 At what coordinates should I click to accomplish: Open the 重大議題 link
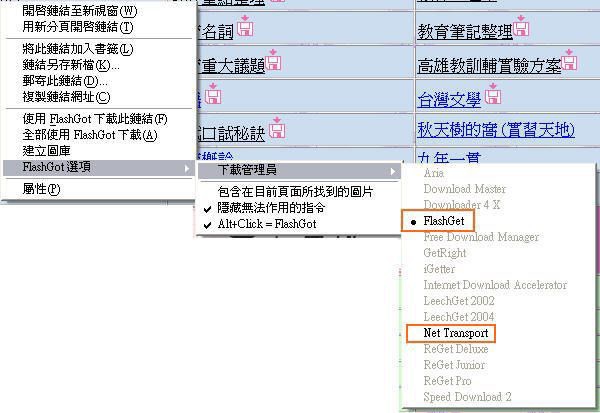[231, 66]
